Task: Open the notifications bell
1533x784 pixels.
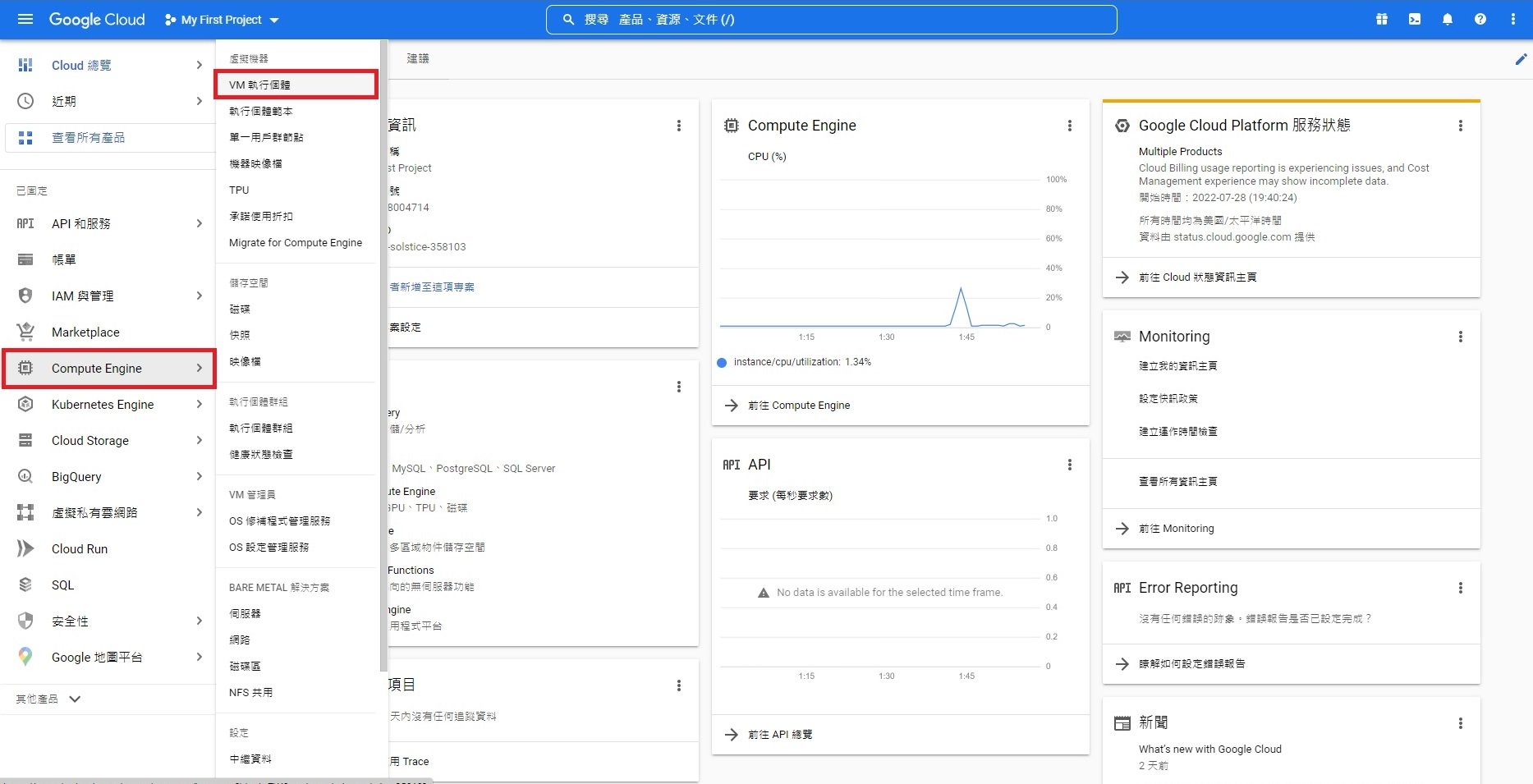Action: (x=1447, y=19)
